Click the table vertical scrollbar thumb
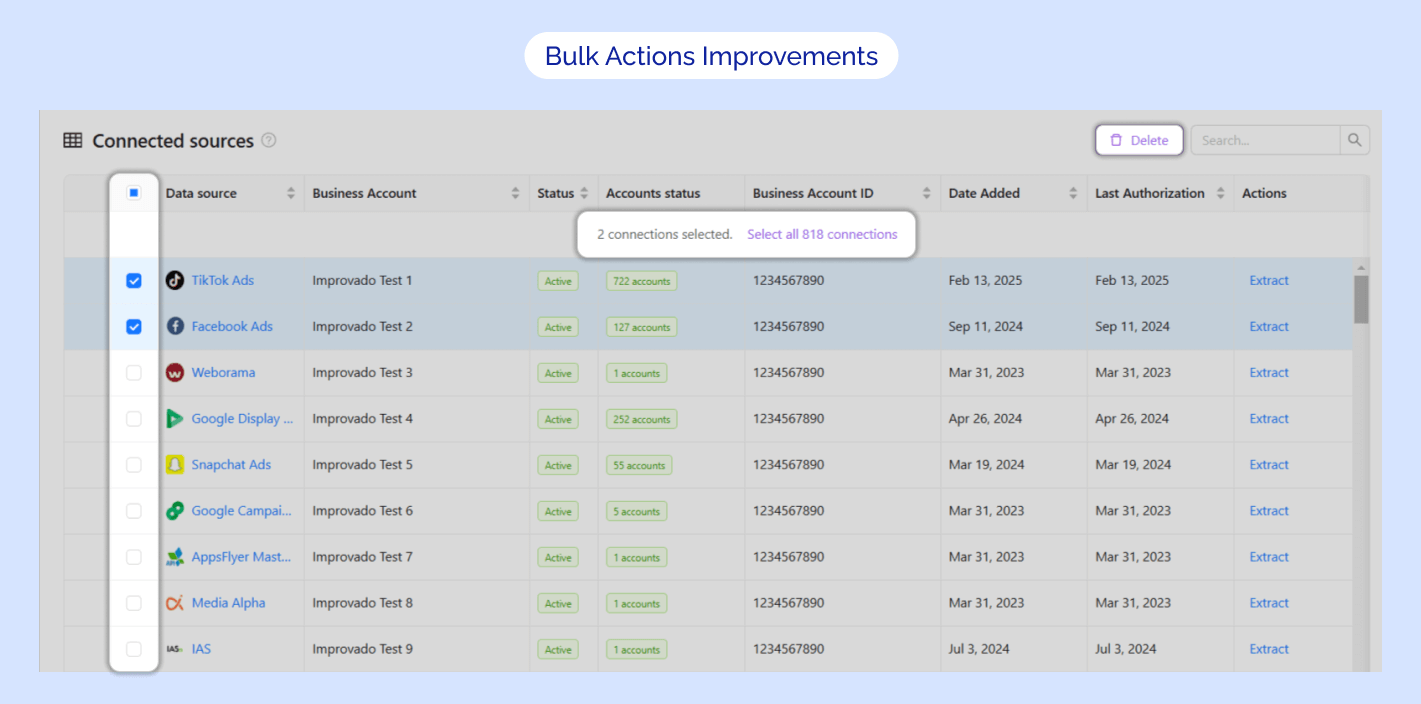Image resolution: width=1421 pixels, height=704 pixels. pos(1360,298)
